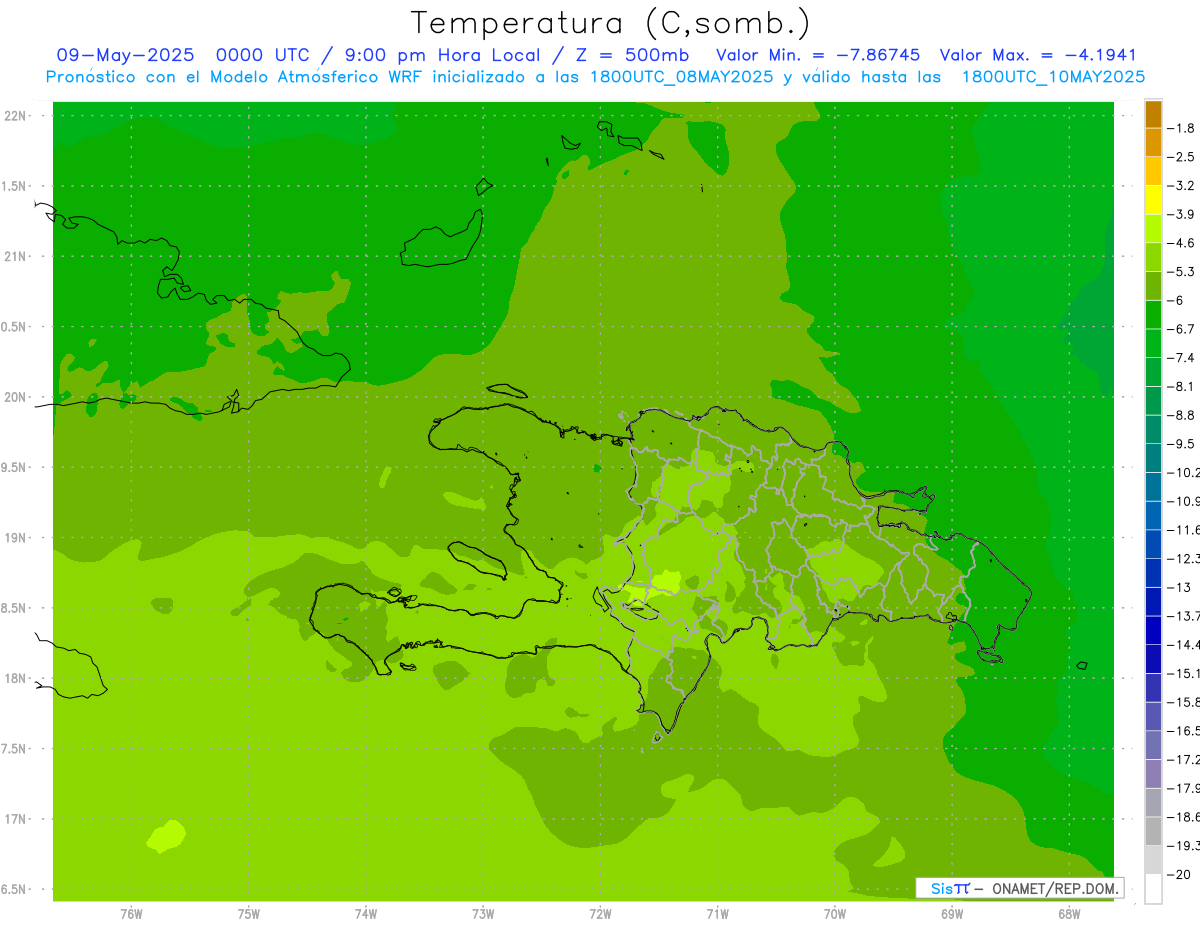Click the '75W' longitude label

pos(249,914)
